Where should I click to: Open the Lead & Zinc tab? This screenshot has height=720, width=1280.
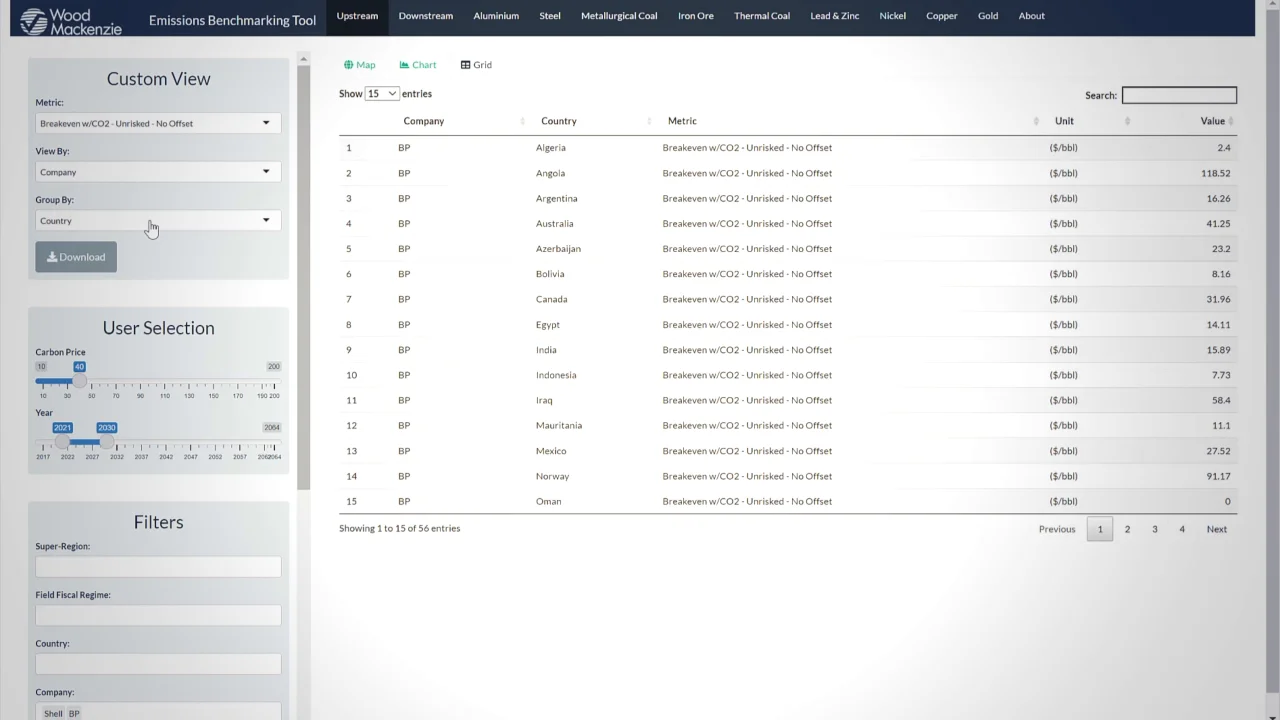pos(835,16)
